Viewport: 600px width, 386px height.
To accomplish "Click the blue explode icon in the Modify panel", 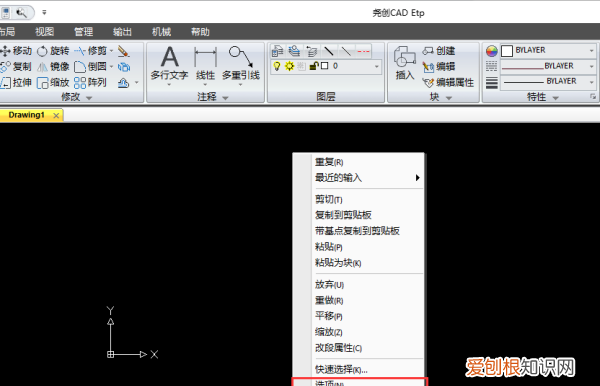I will (124, 67).
